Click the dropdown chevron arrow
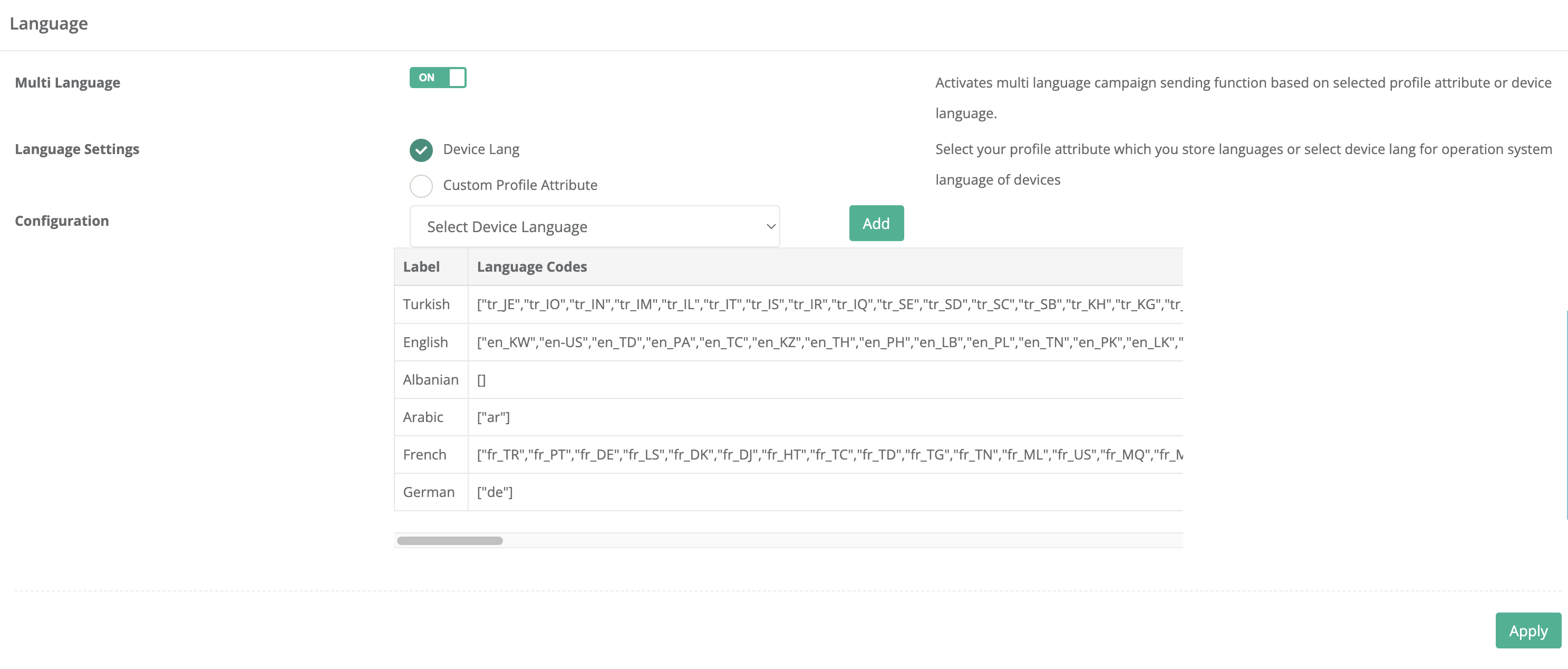This screenshot has height=669, width=1568. pyautogui.click(x=770, y=227)
